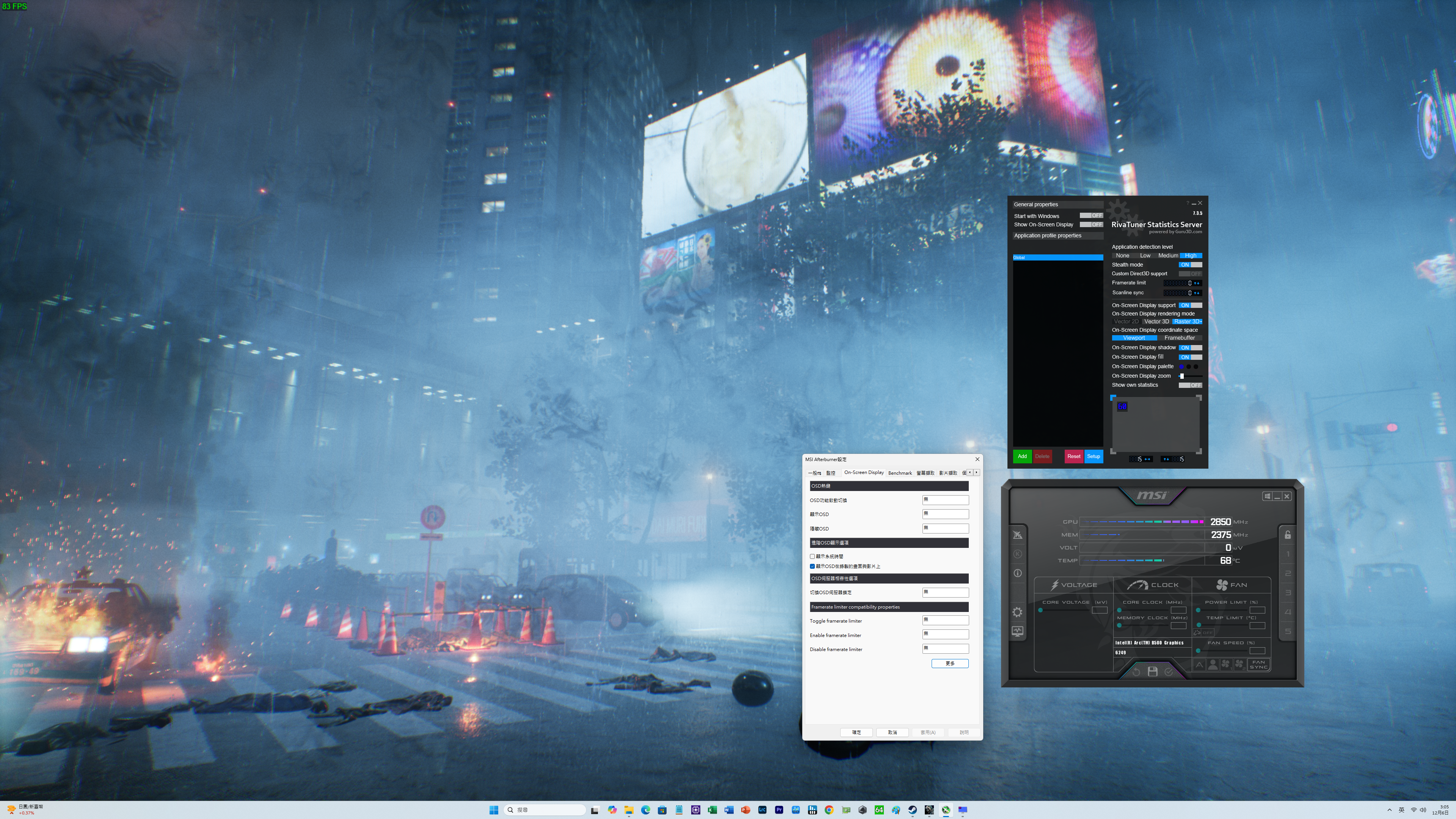Select the On-Screen Display tab
The height and width of the screenshot is (819, 1456).
click(x=864, y=472)
